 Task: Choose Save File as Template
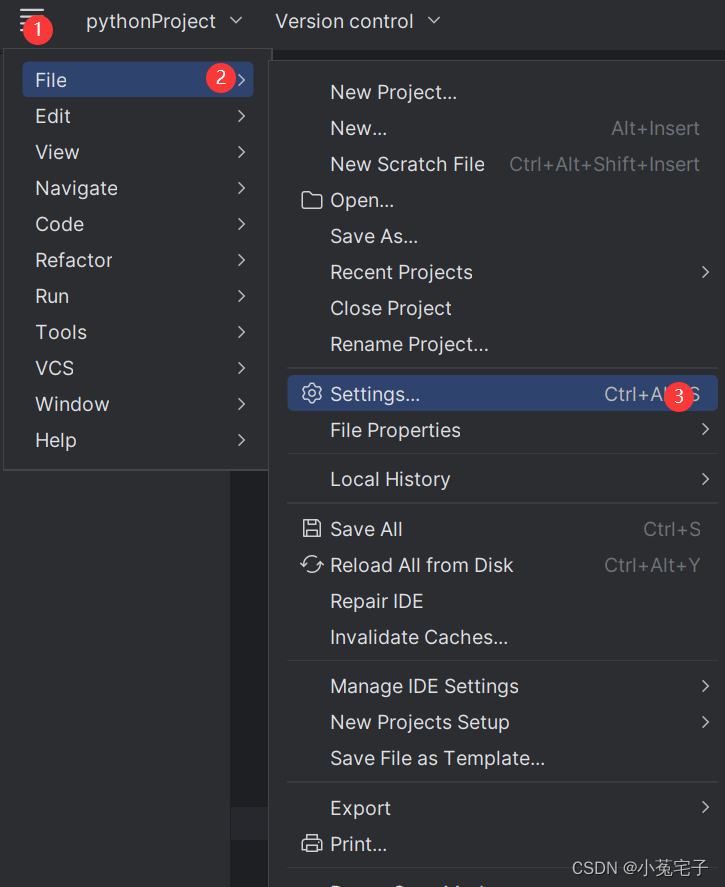point(437,758)
